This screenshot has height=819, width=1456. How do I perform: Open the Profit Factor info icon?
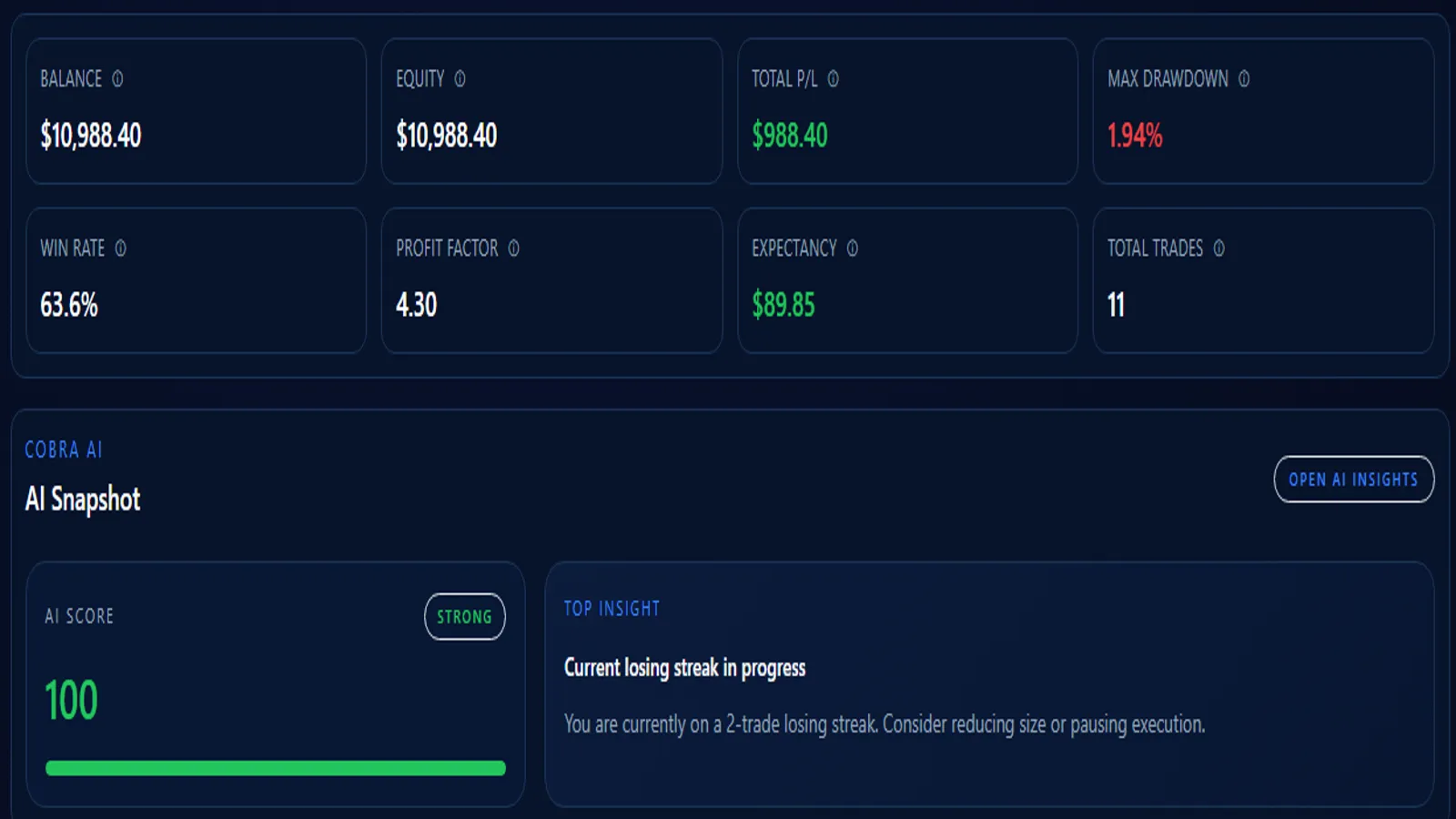pyautogui.click(x=515, y=248)
